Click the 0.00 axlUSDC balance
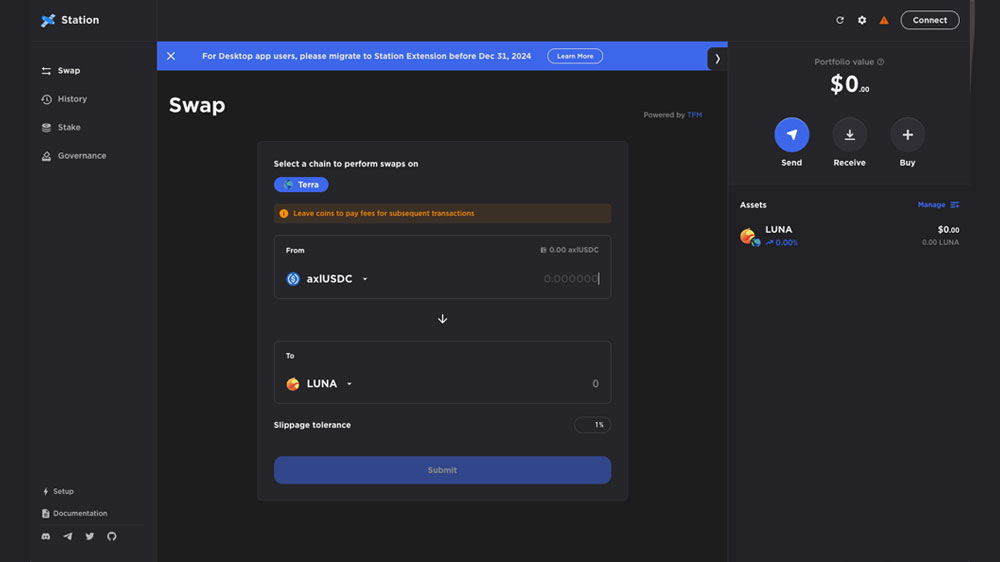1000x562 pixels. [x=569, y=250]
